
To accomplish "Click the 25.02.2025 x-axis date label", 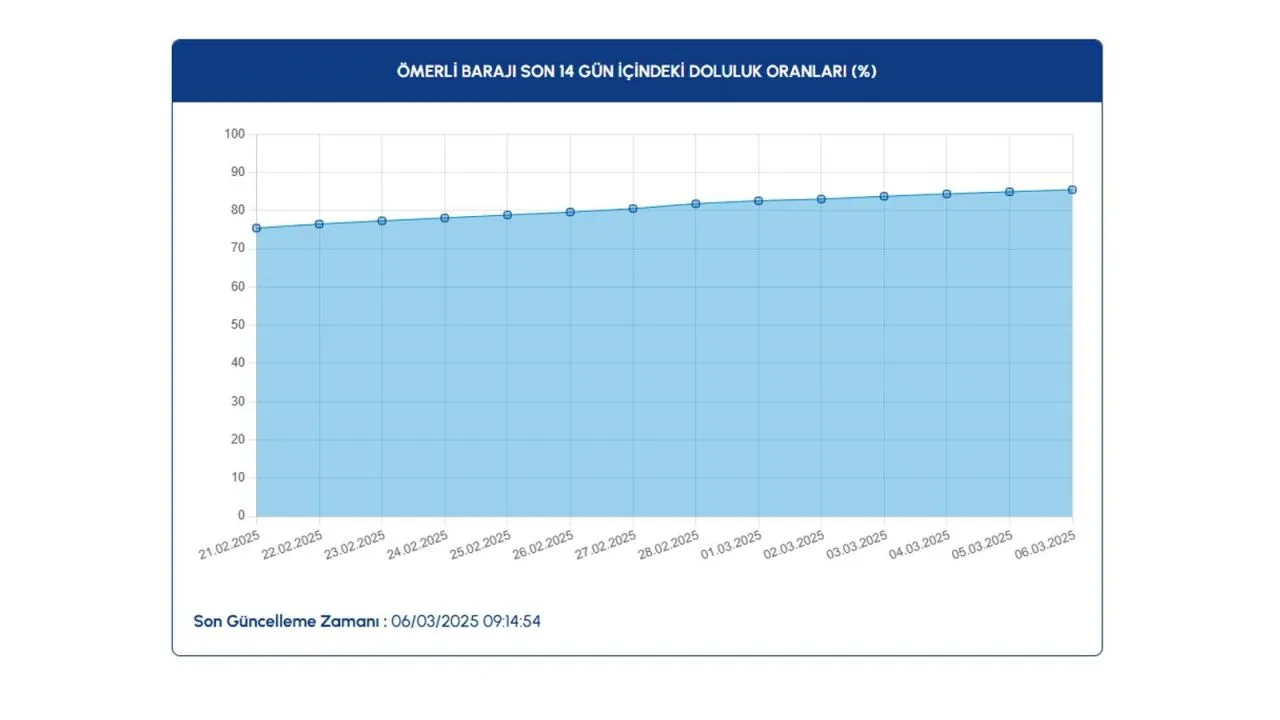I will [481, 545].
